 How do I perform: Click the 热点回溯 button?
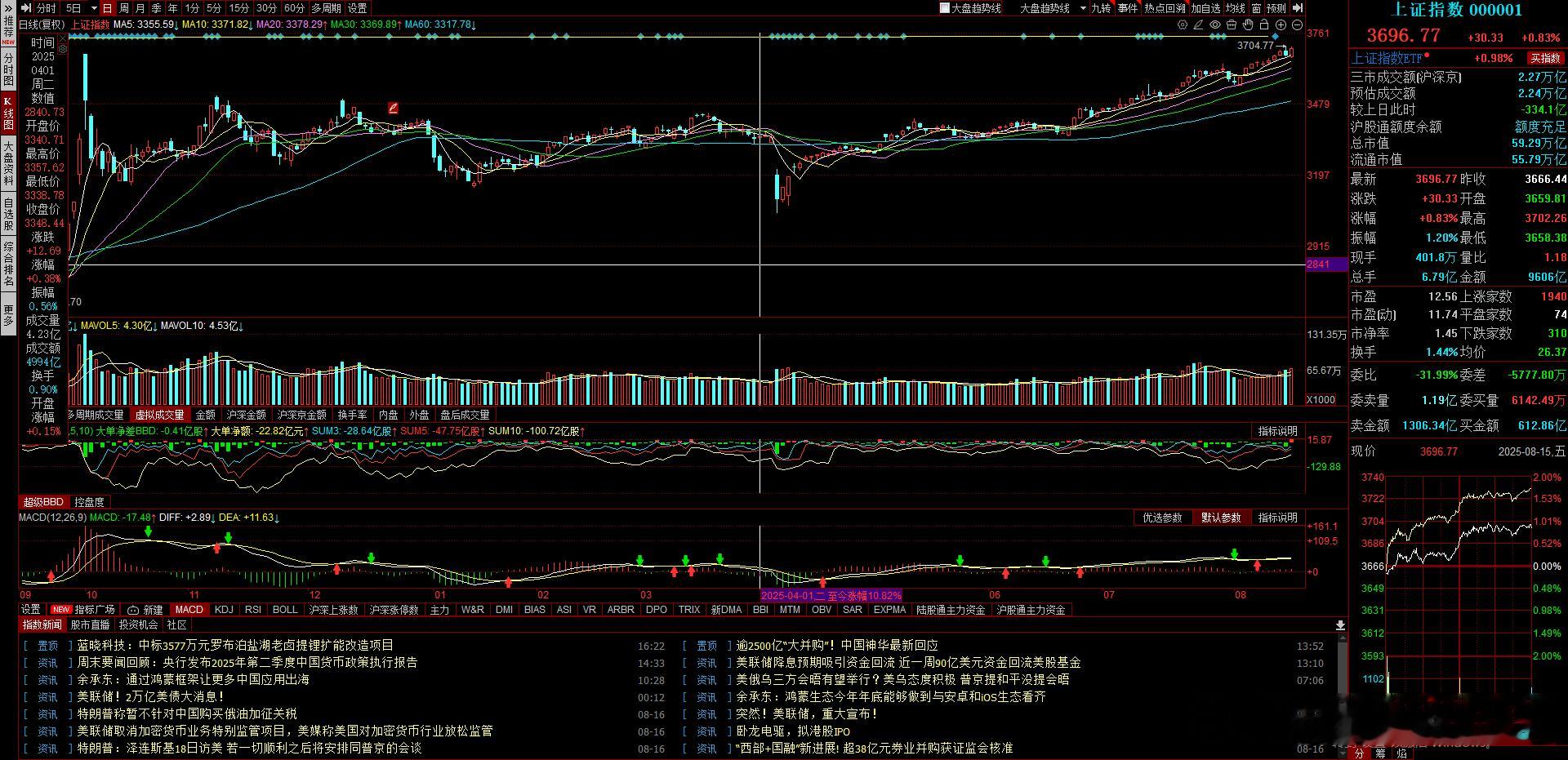coord(1165,8)
